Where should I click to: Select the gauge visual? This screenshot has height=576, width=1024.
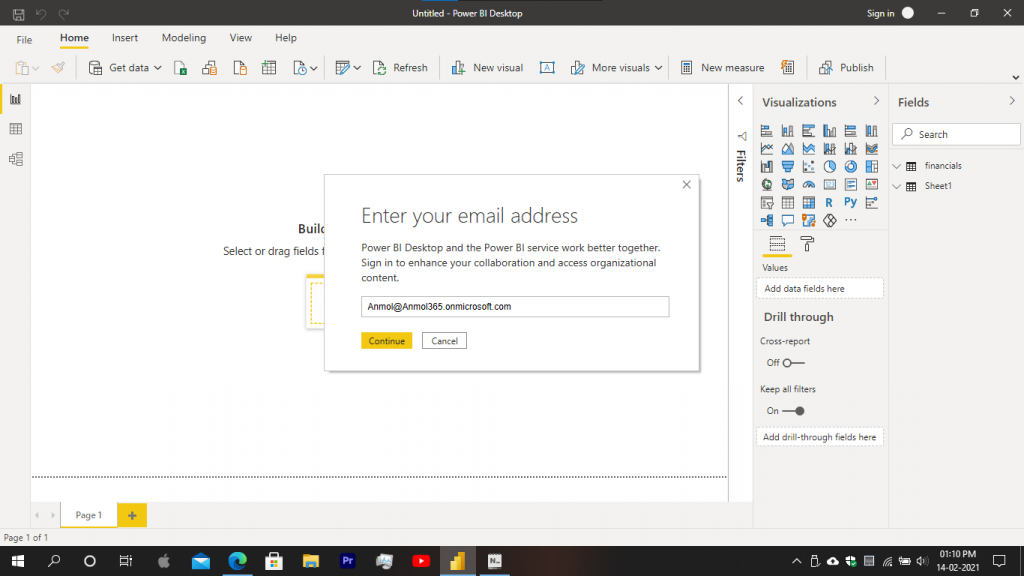808,185
